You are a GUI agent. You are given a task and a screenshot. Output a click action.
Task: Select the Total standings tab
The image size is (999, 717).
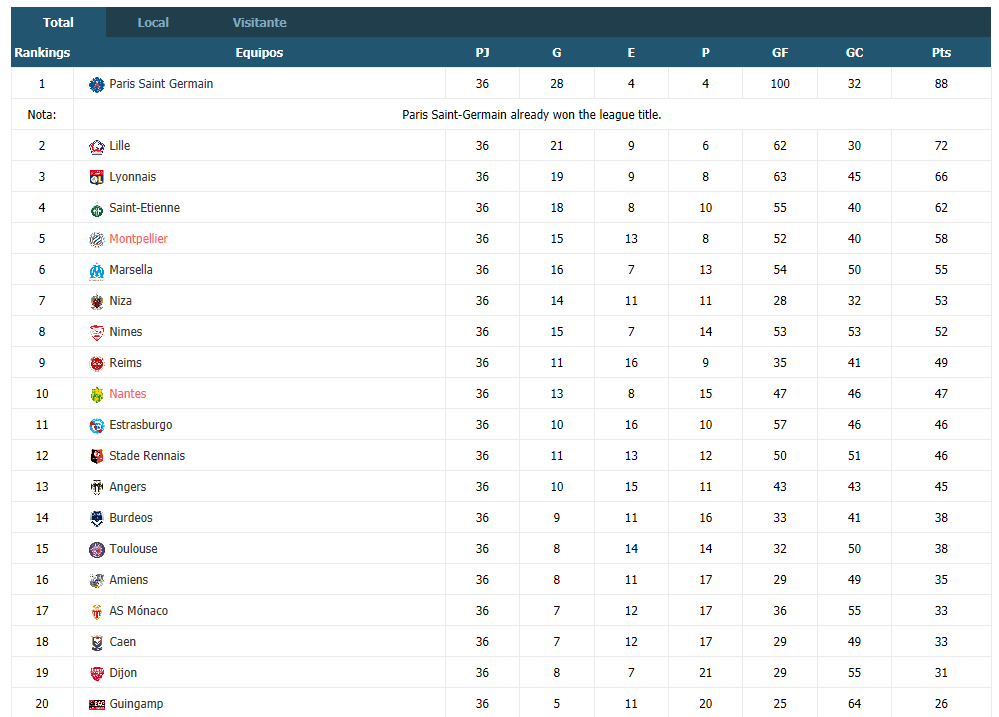tap(58, 22)
